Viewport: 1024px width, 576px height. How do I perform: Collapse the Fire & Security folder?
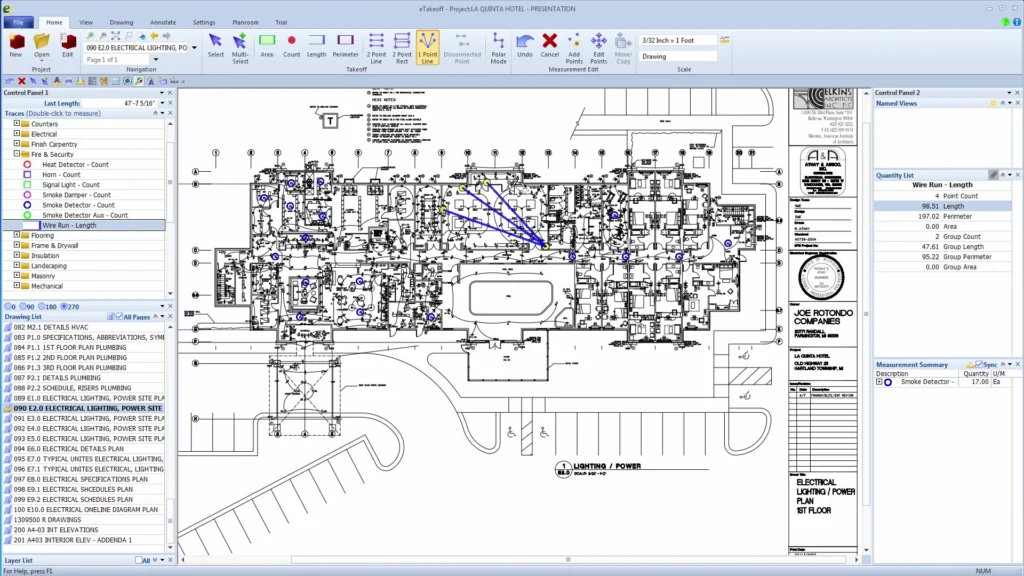tap(17, 154)
